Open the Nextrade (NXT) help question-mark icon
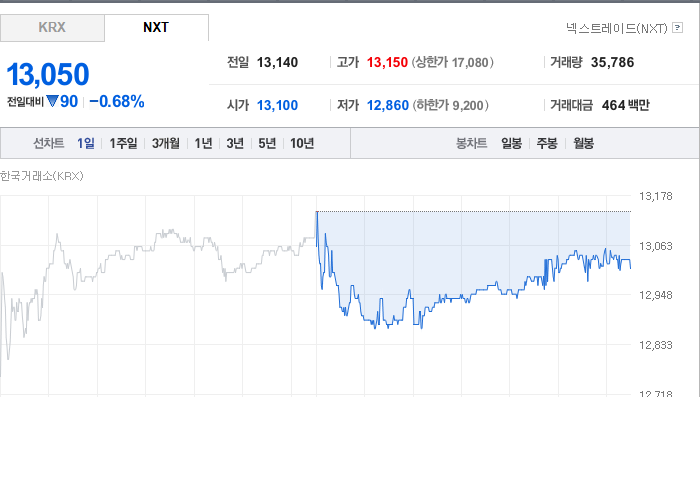The image size is (700, 490). coord(677,28)
